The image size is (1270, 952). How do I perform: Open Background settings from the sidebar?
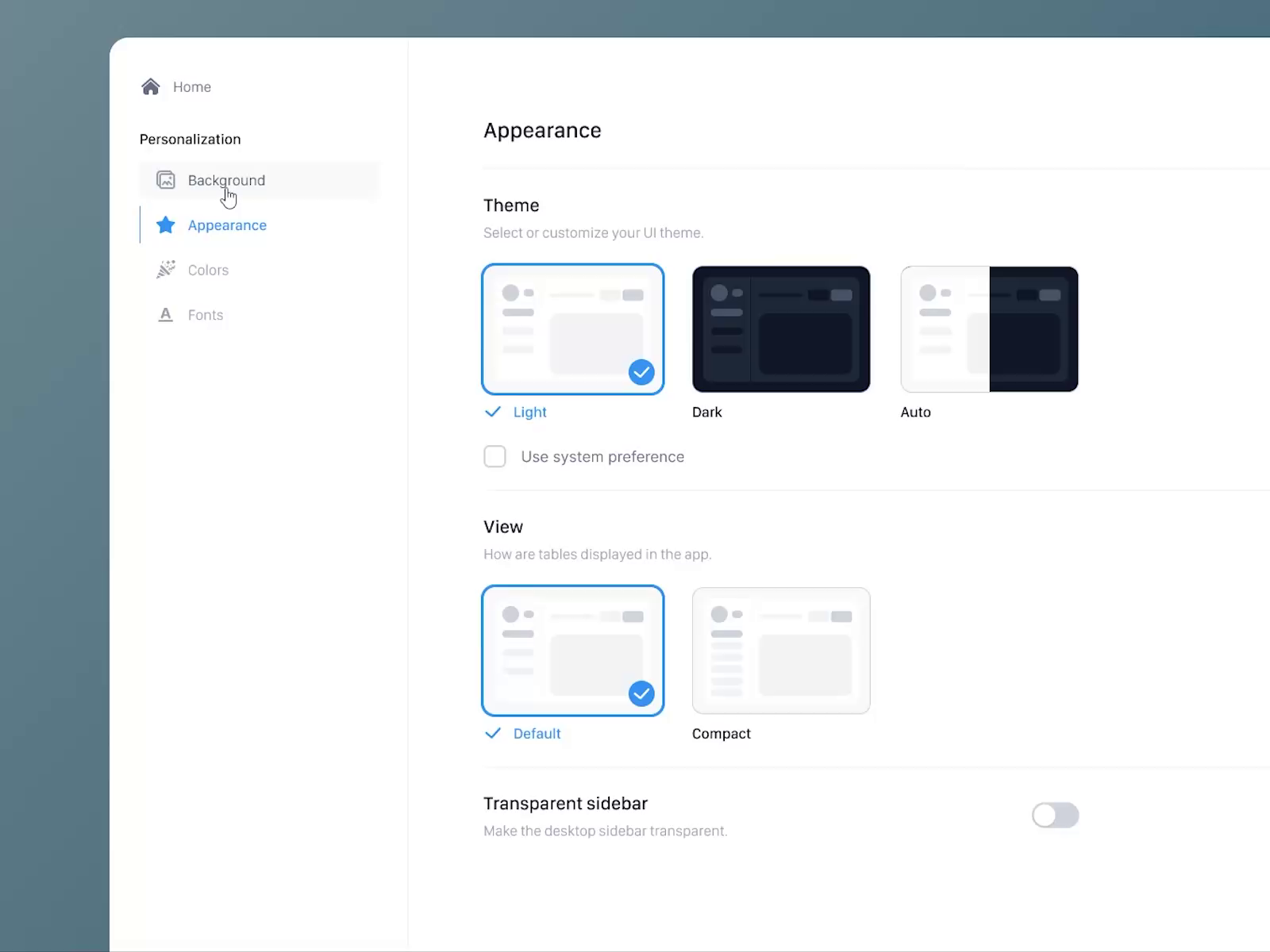pos(226,180)
